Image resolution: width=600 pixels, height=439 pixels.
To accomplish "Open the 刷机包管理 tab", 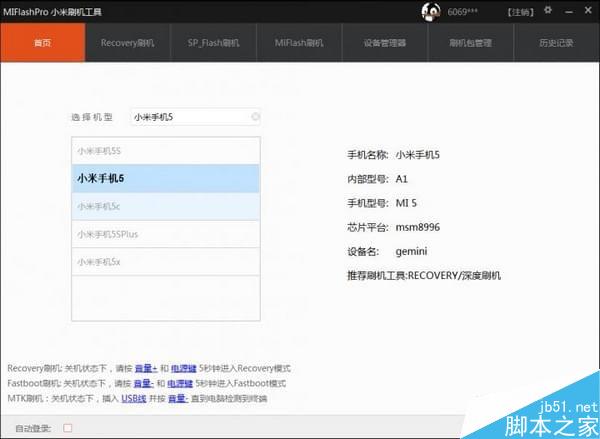I will (470, 42).
